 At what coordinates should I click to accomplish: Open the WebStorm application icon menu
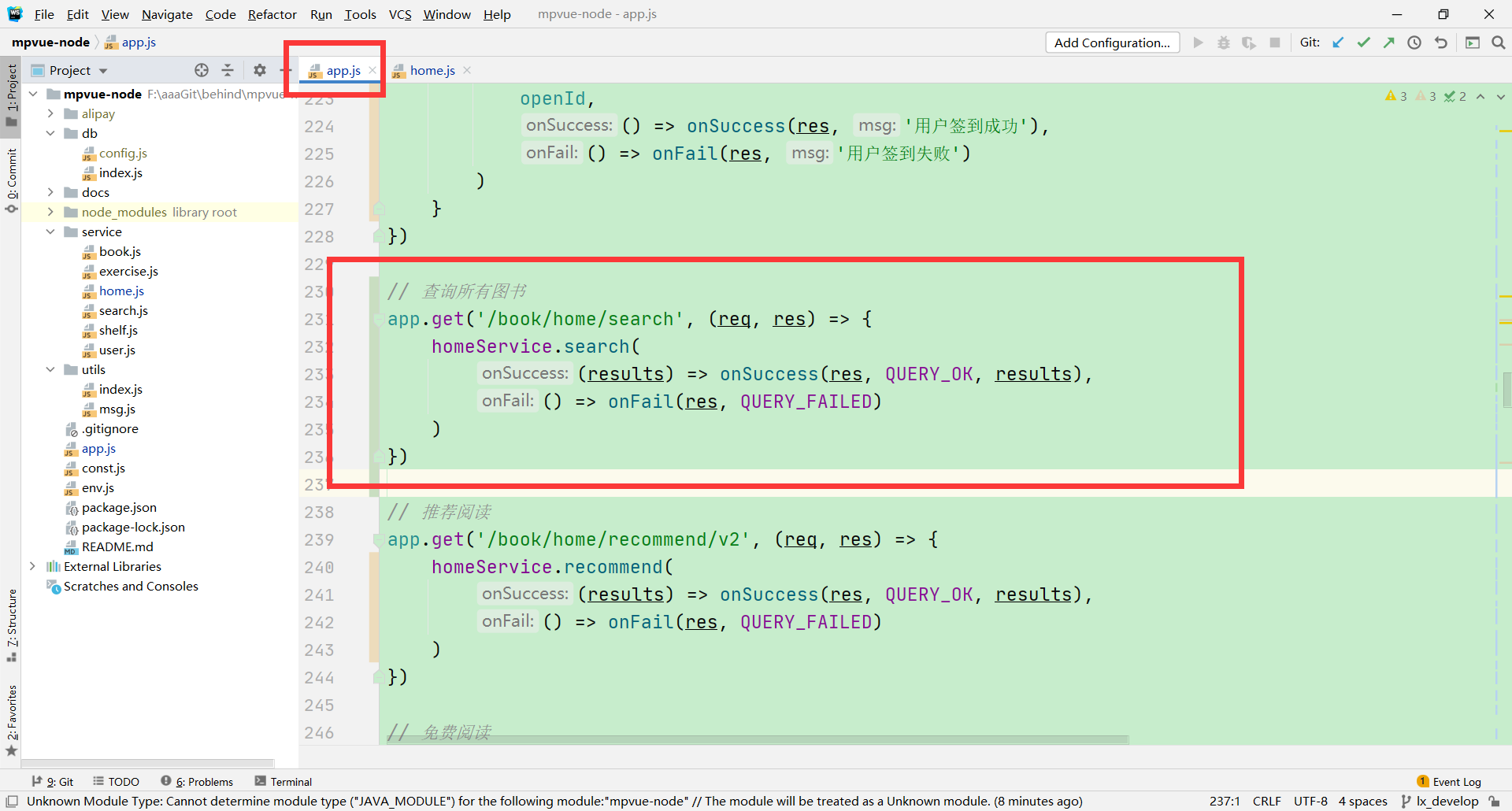coord(15,14)
